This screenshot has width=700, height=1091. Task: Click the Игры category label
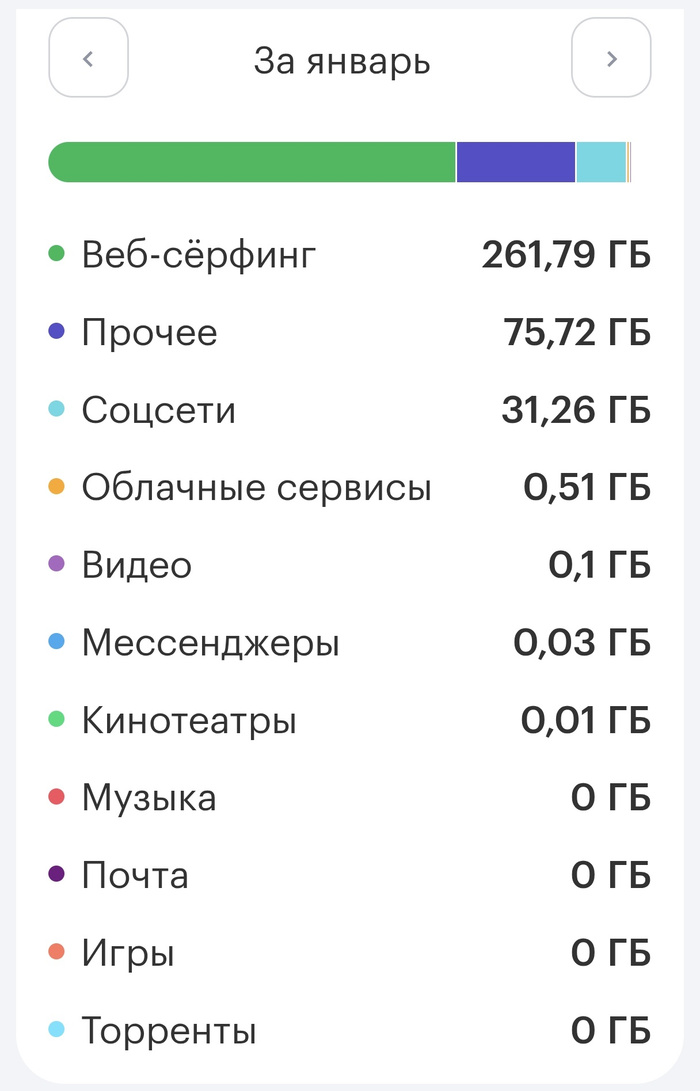coord(128,953)
